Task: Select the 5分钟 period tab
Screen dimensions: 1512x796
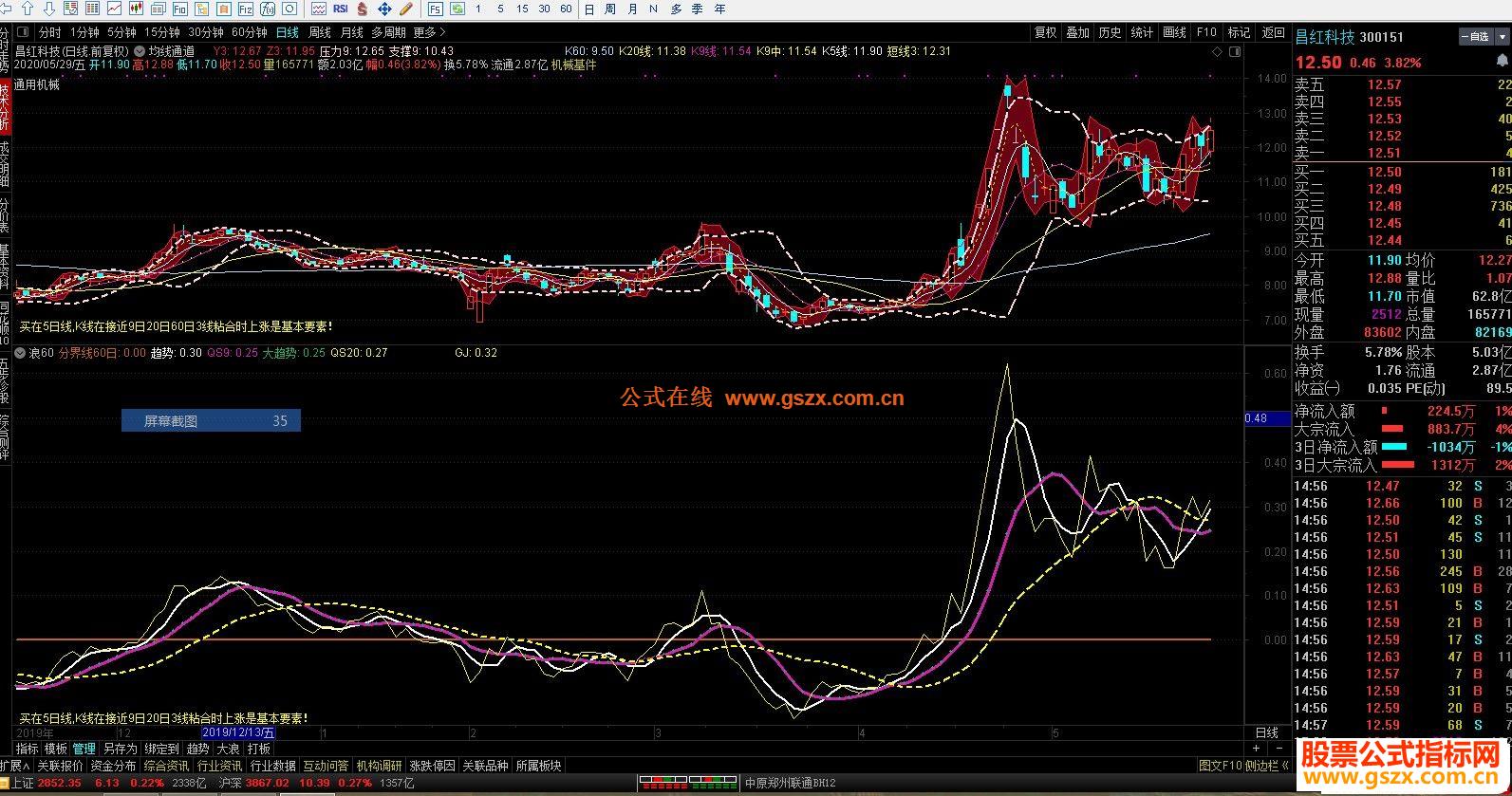Action: coord(121,32)
